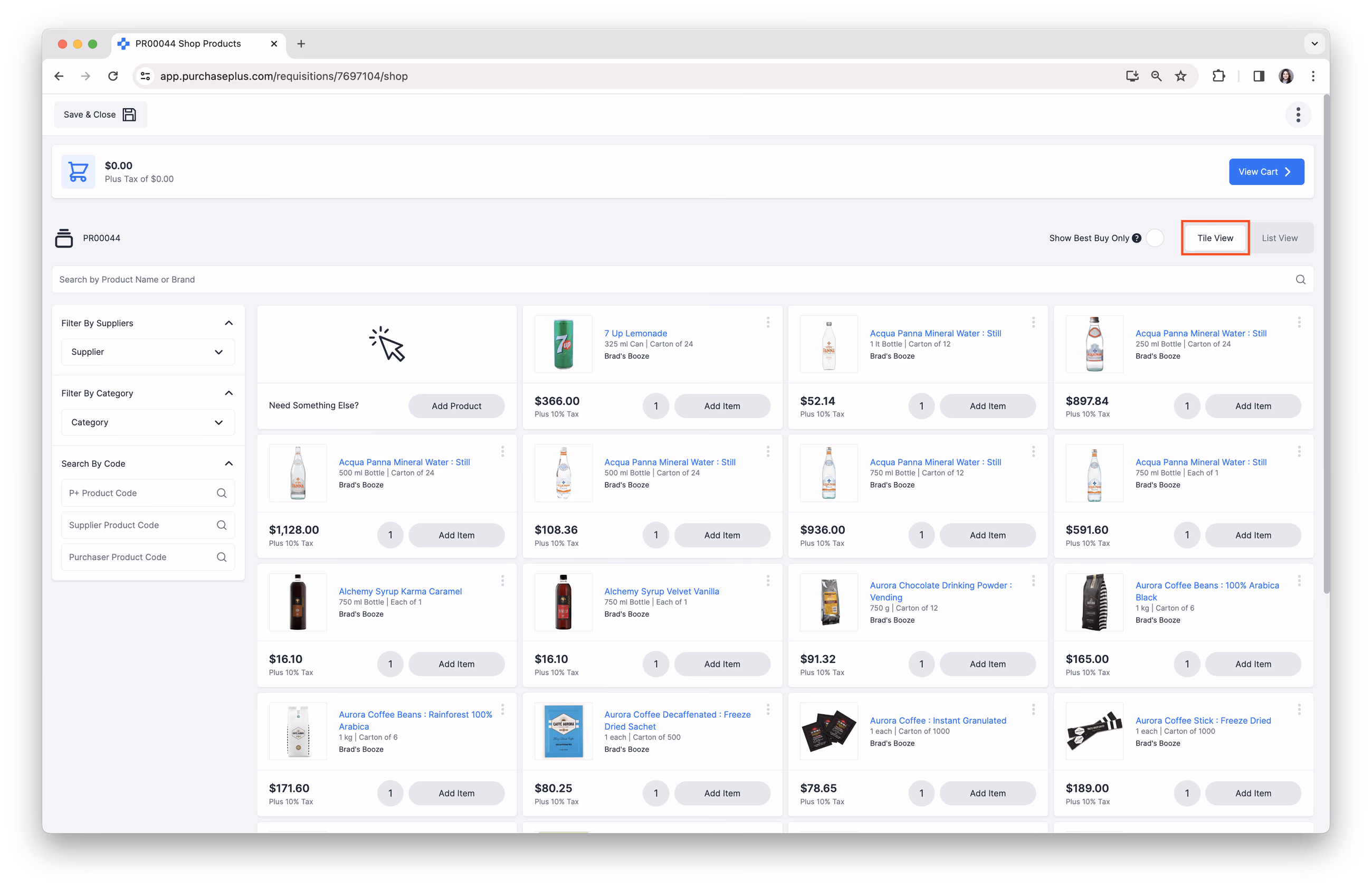Viewport: 1372px width, 889px height.
Task: Click the Purchaser Product Code input field
Action: (x=148, y=557)
